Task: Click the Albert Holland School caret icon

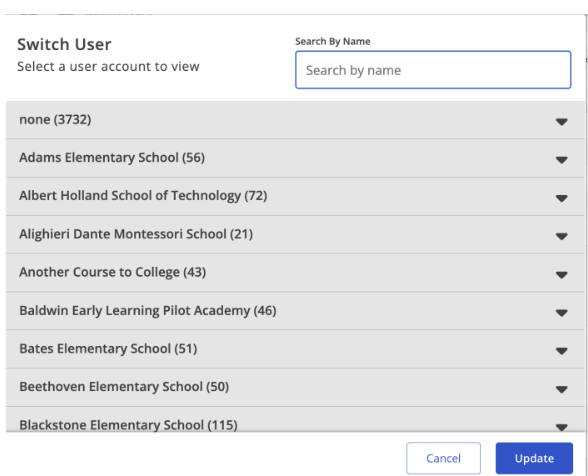Action: point(561,198)
